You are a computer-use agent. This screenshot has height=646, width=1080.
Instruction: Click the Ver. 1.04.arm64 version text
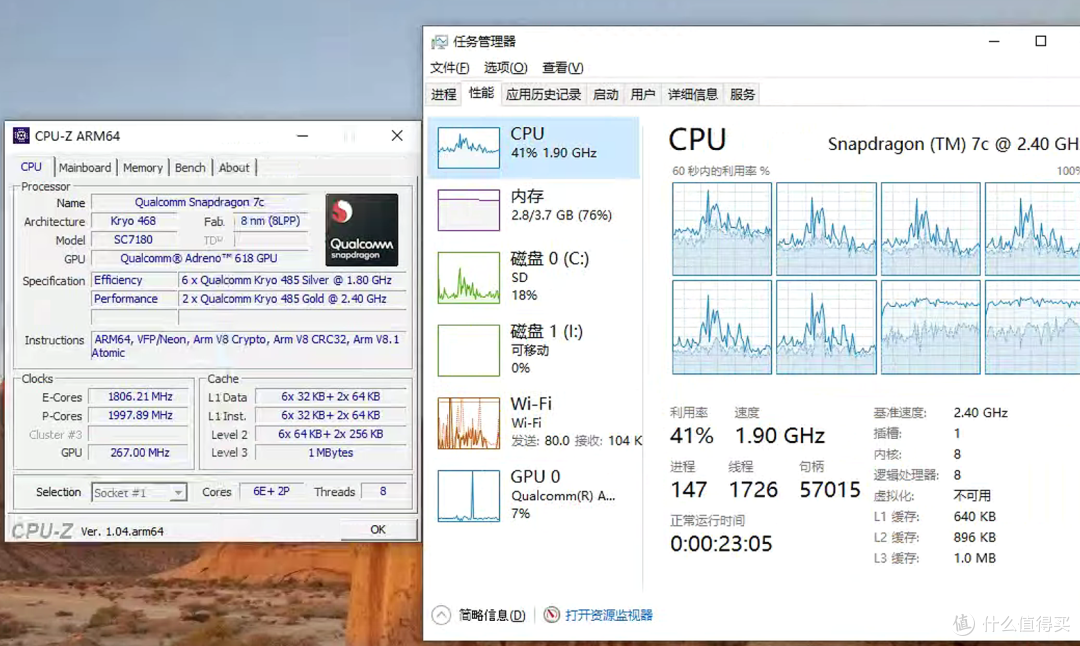(122, 531)
